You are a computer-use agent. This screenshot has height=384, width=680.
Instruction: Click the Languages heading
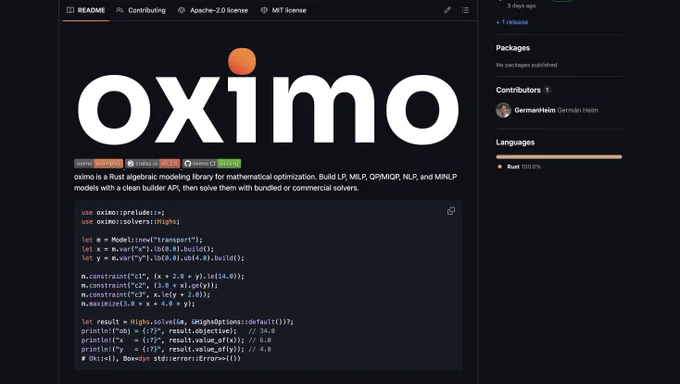tap(515, 142)
